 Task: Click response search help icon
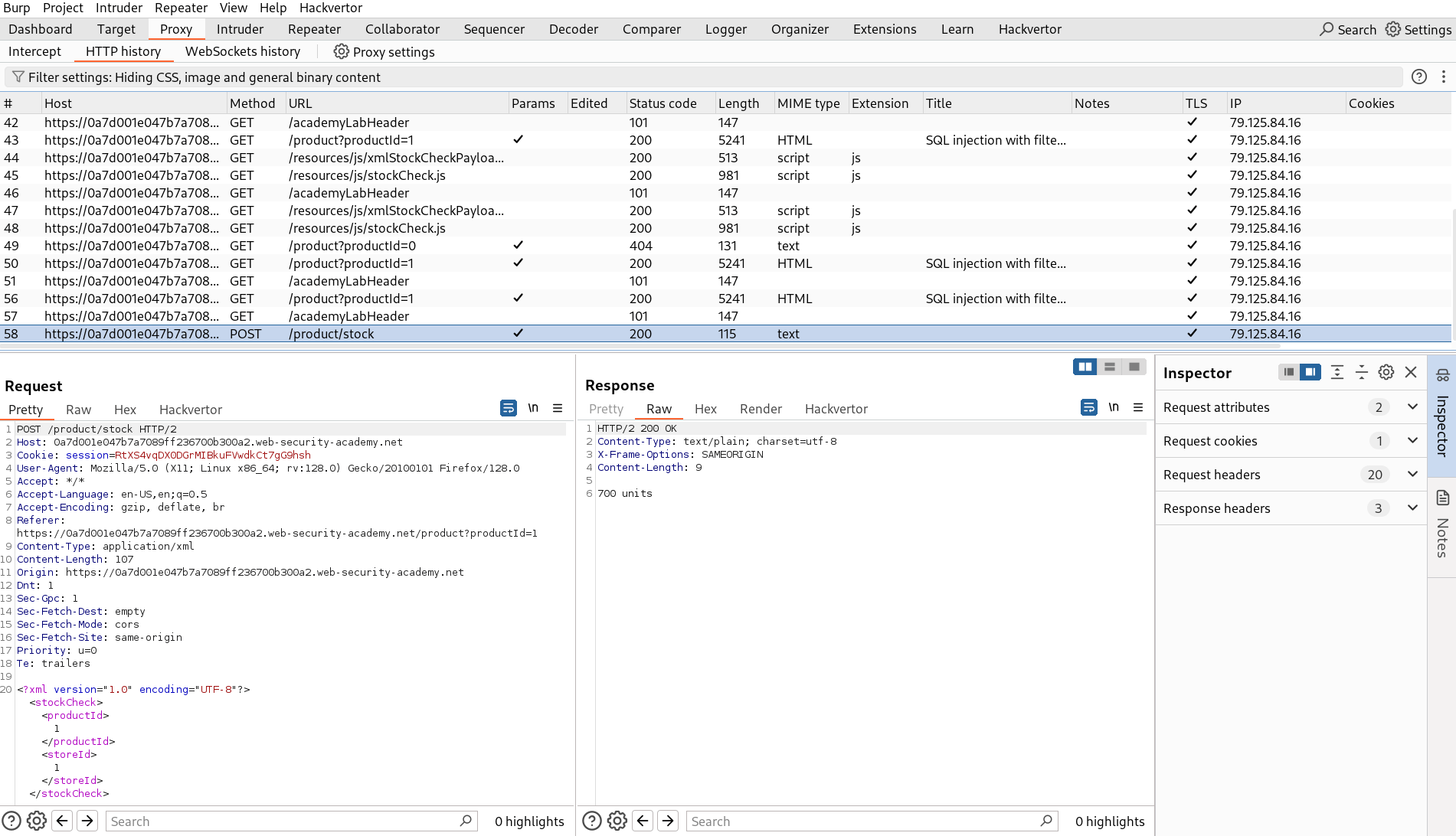(592, 821)
